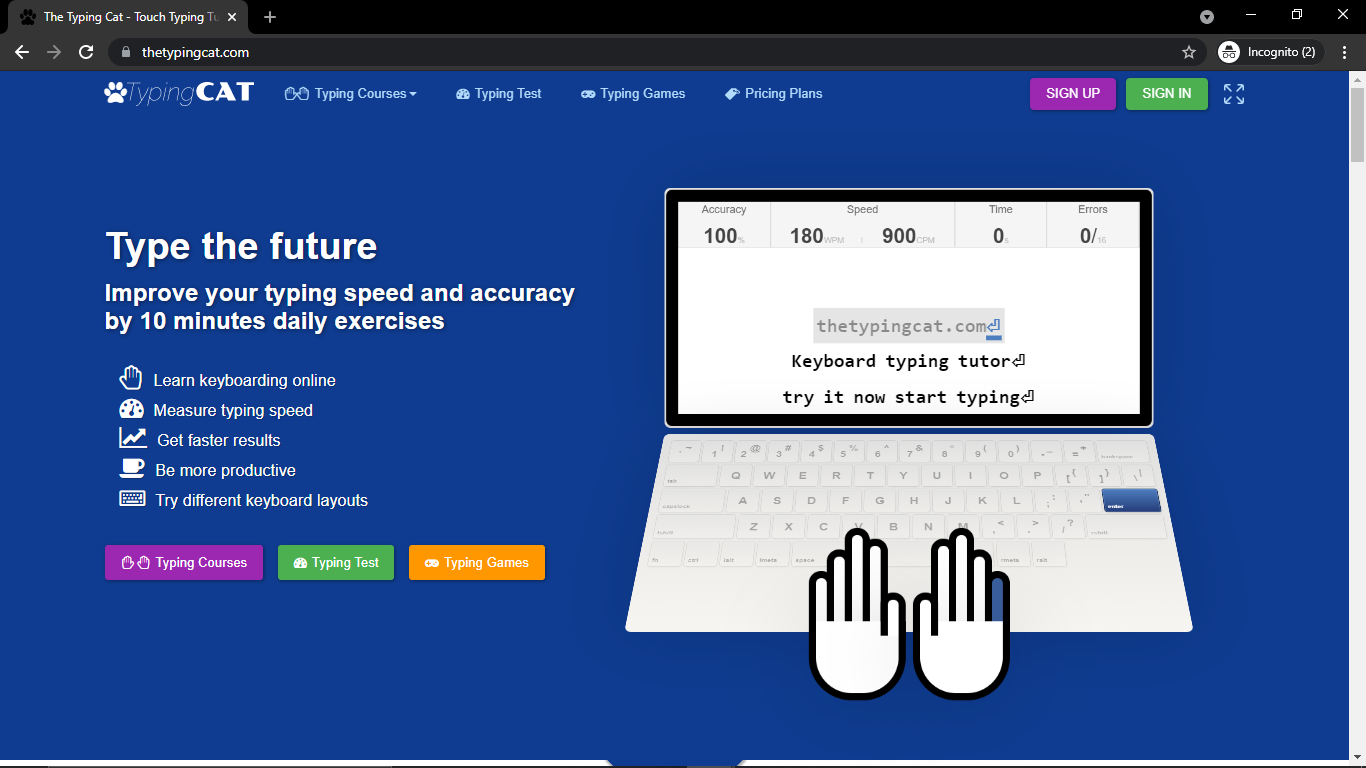Start the green Typing Test button

336,562
